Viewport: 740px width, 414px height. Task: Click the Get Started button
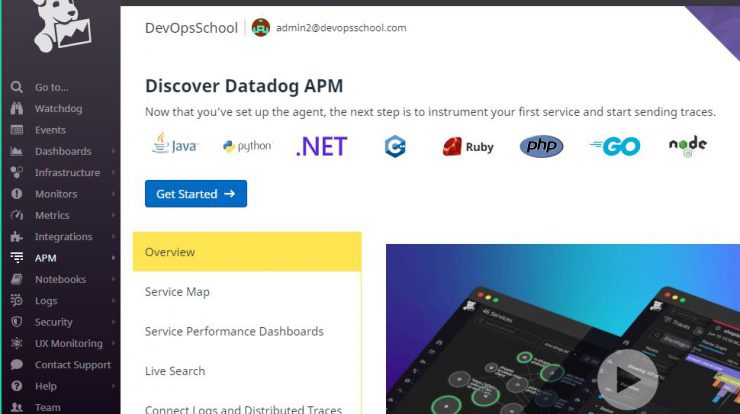click(x=196, y=194)
